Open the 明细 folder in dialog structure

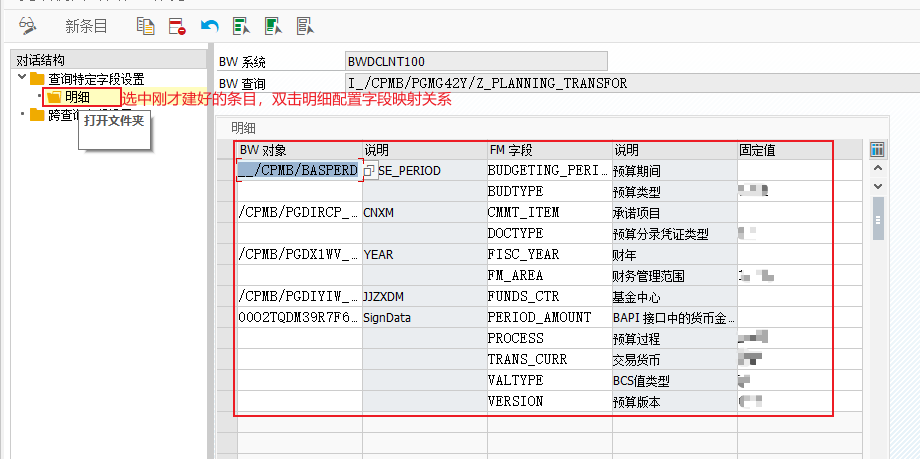click(69, 97)
